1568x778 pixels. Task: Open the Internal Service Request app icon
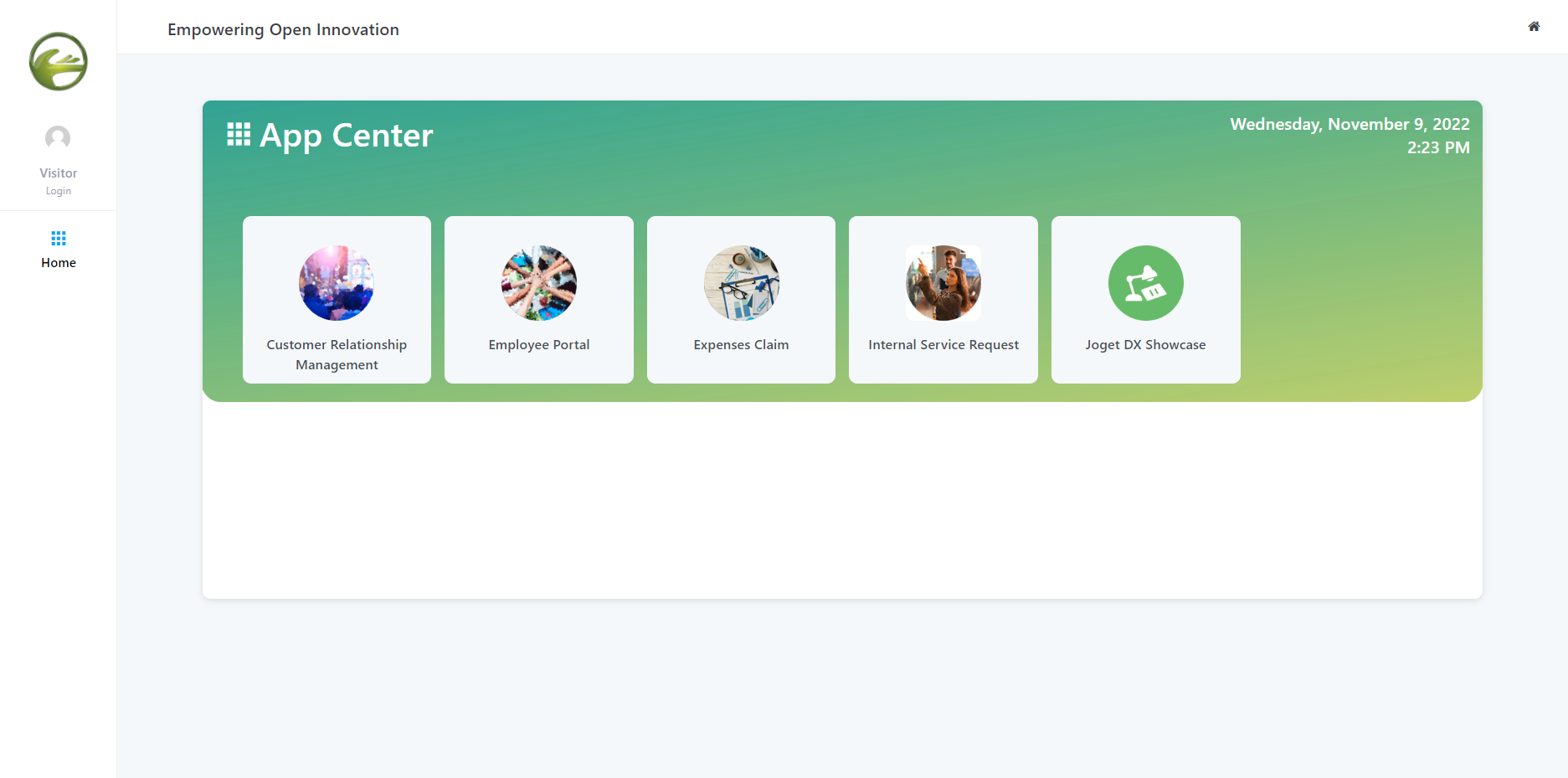coord(943,283)
